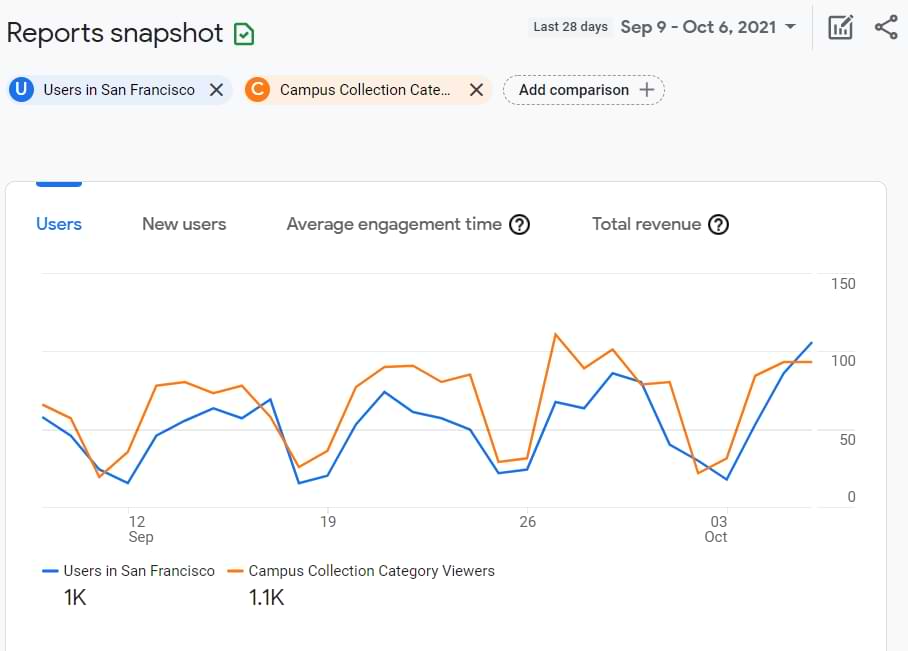
Task: Switch to Average engagement time tab
Action: [393, 224]
